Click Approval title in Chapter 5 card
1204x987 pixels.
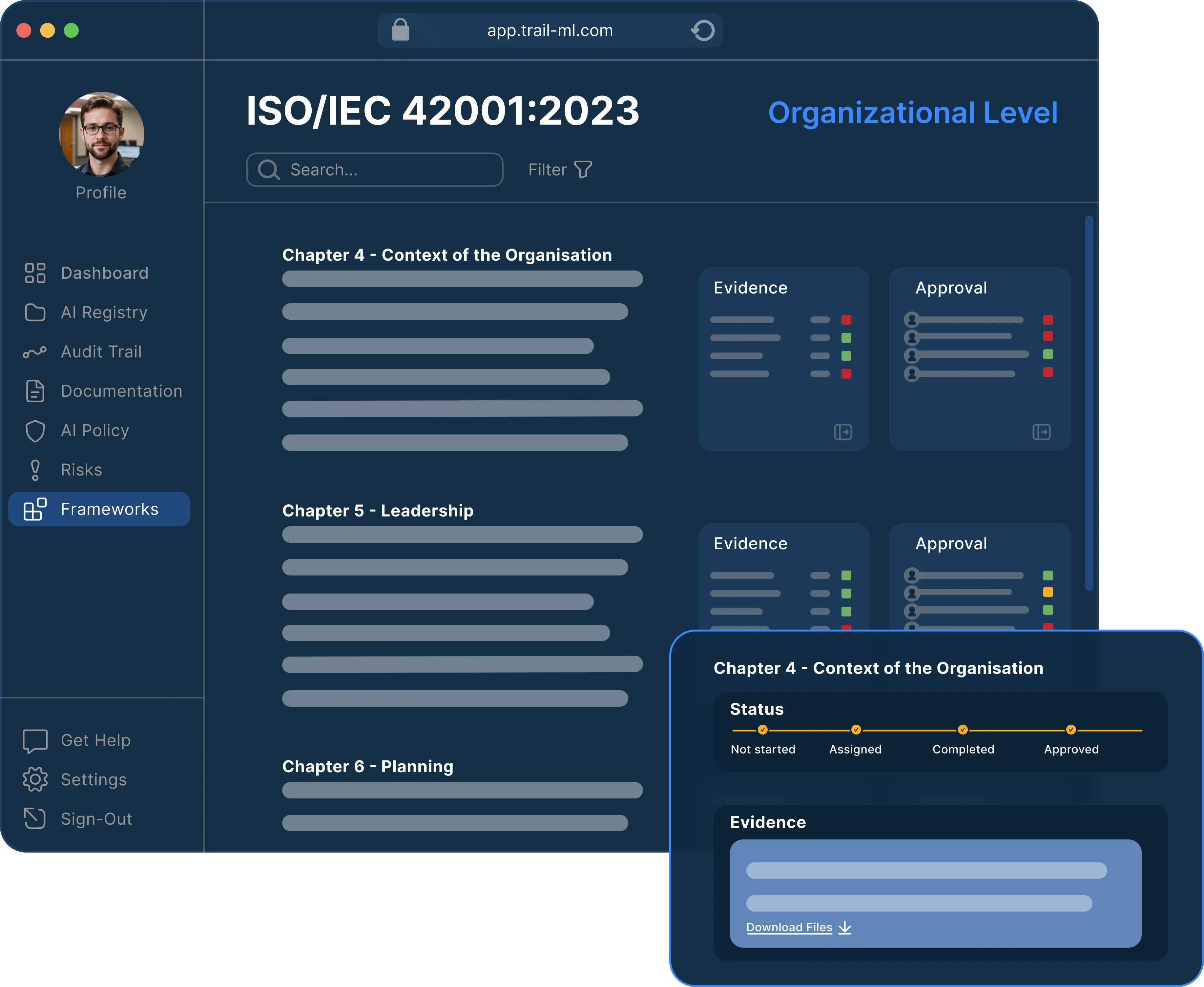(x=951, y=544)
